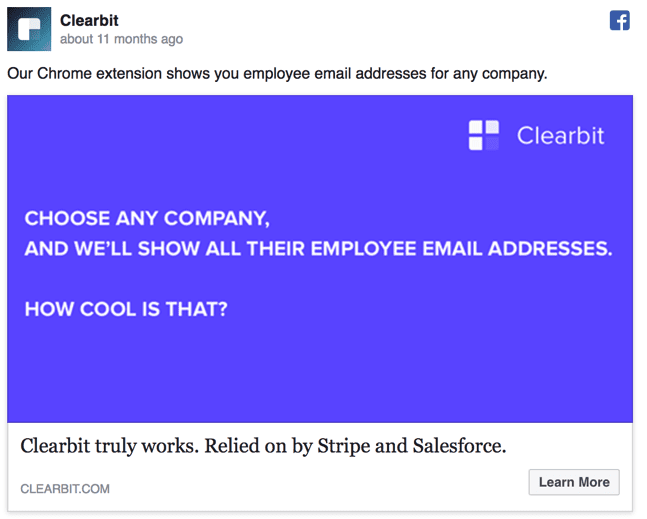The image size is (647, 519).
Task: Click the Chrome extension post caption
Action: tap(277, 74)
